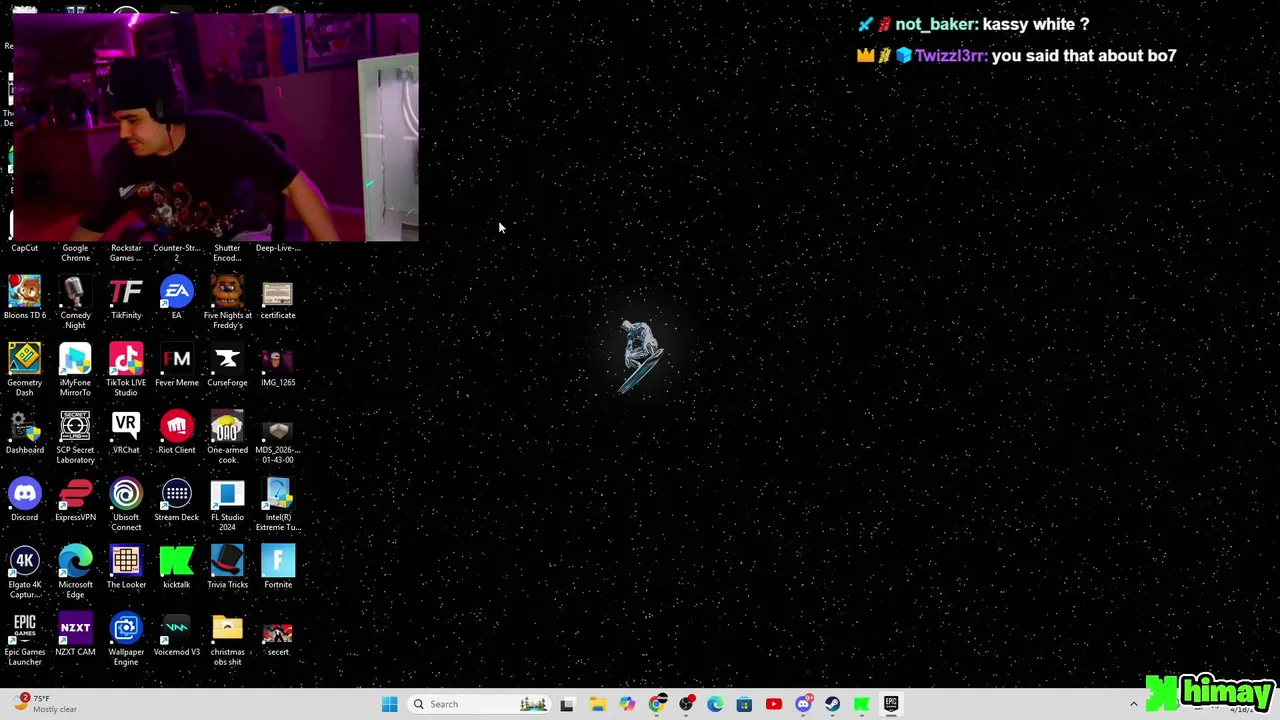
Task: Click the Rockstar Games label
Action: [126, 253]
